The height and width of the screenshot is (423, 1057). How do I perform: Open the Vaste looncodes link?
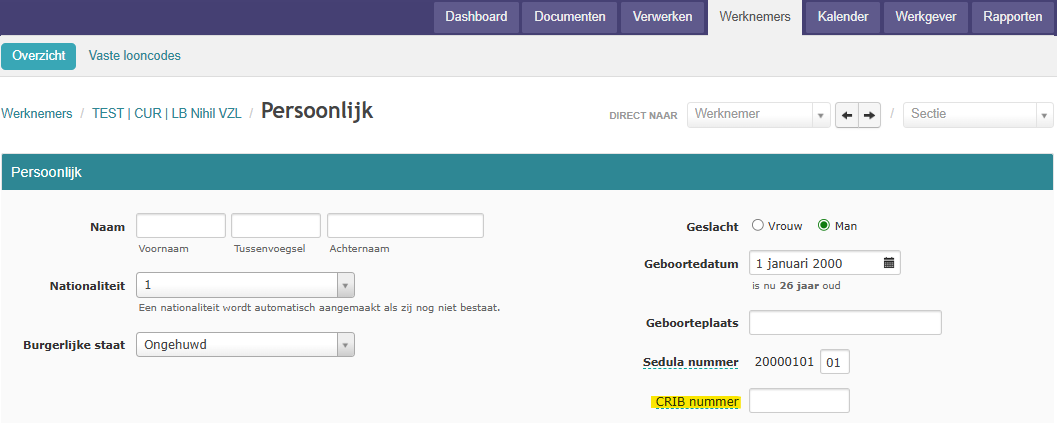135,56
